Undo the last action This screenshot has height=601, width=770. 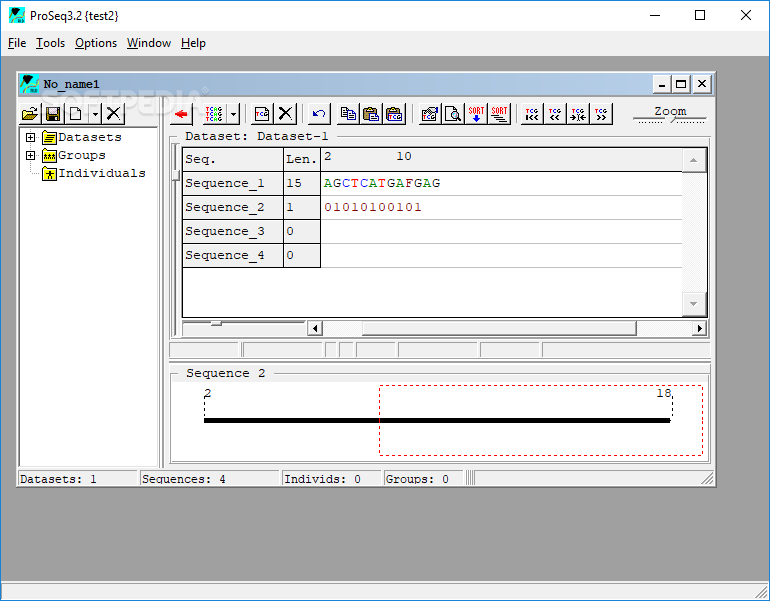point(319,114)
